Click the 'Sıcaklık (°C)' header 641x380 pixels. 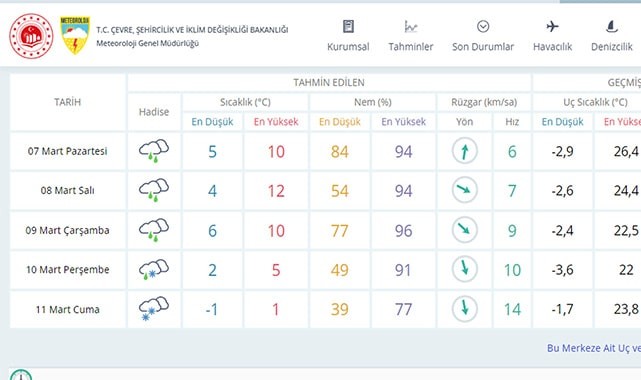point(245,102)
